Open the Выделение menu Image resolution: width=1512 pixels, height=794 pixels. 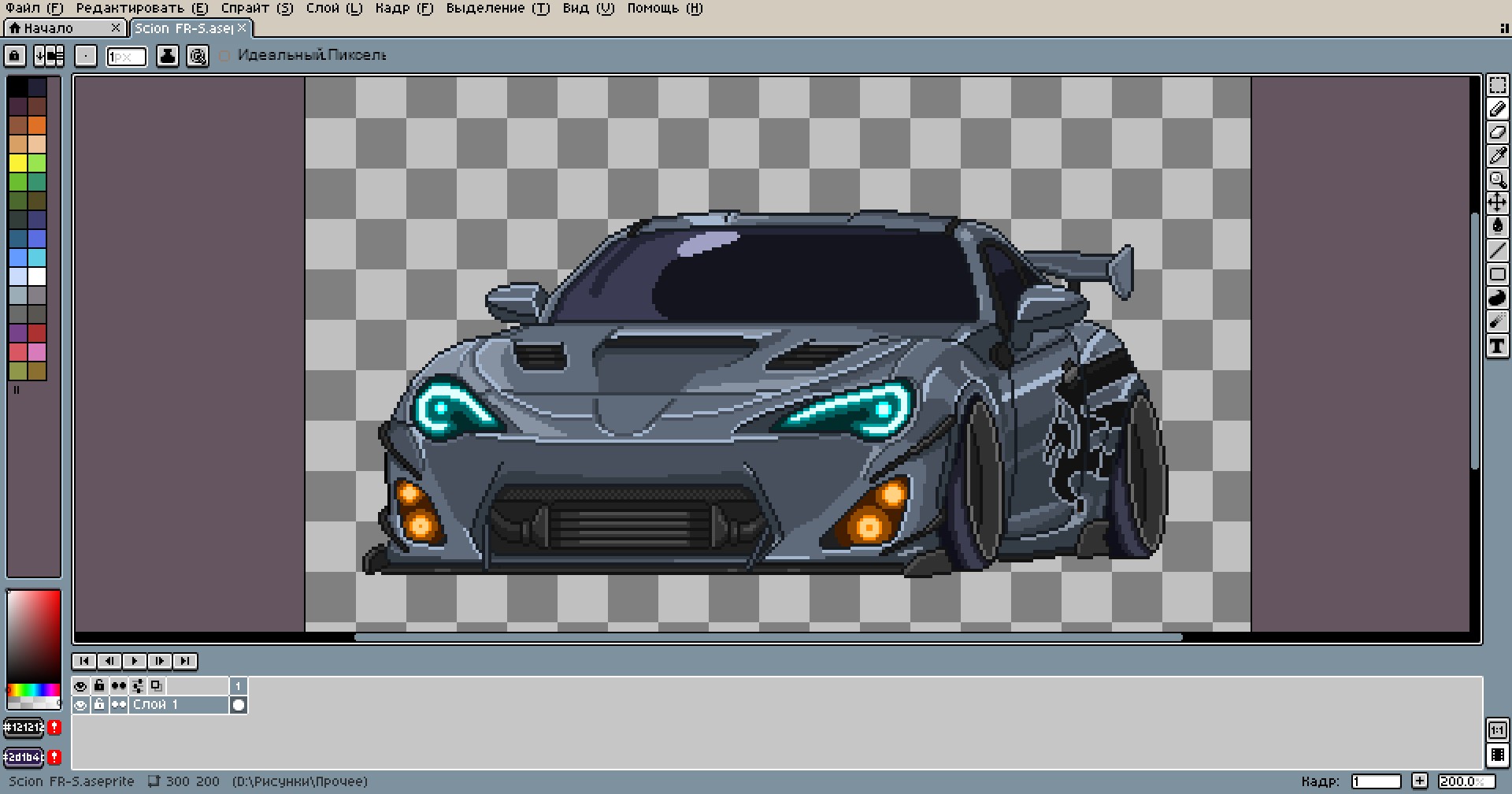tap(498, 9)
